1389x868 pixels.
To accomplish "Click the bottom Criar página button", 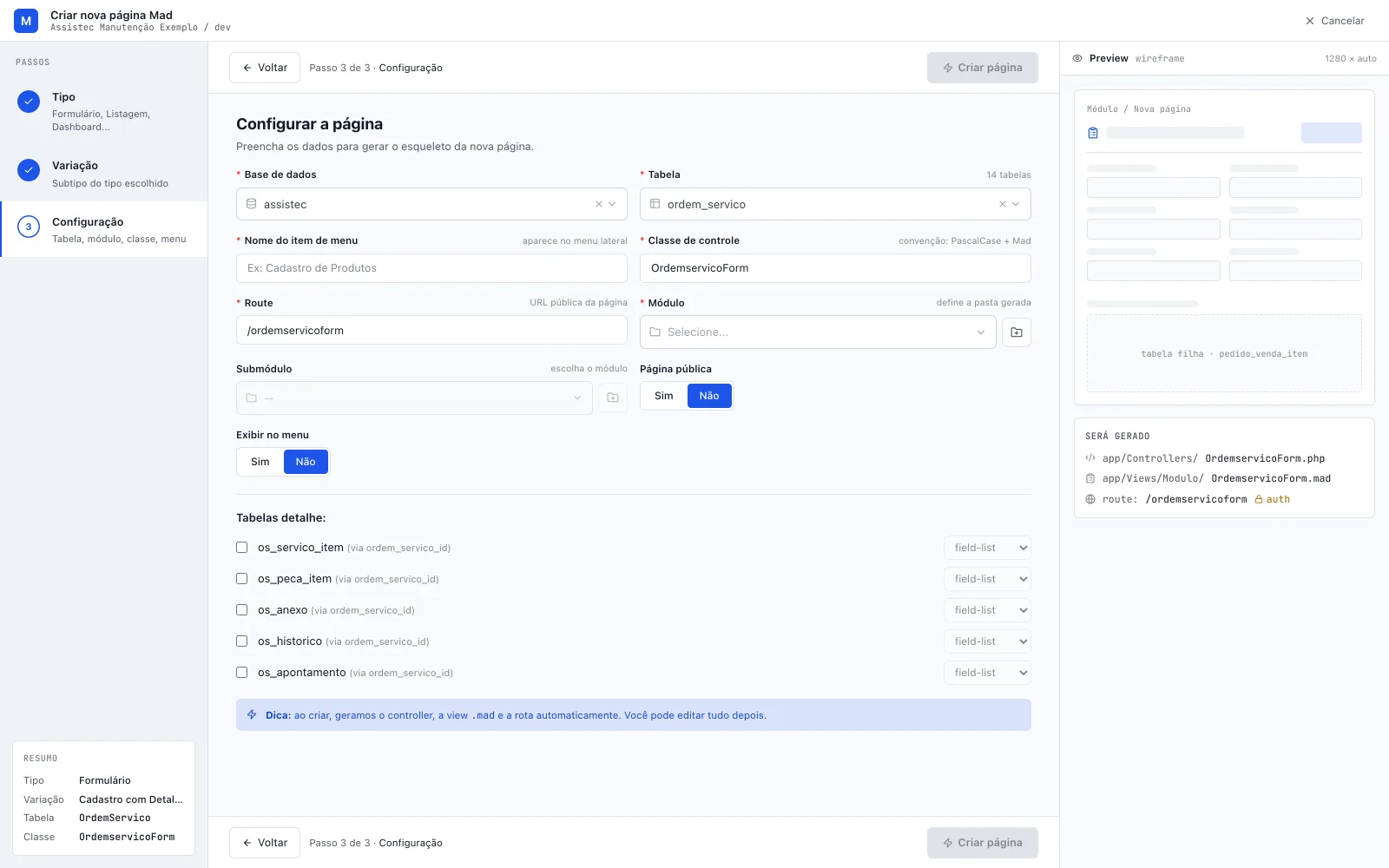I will [x=983, y=843].
